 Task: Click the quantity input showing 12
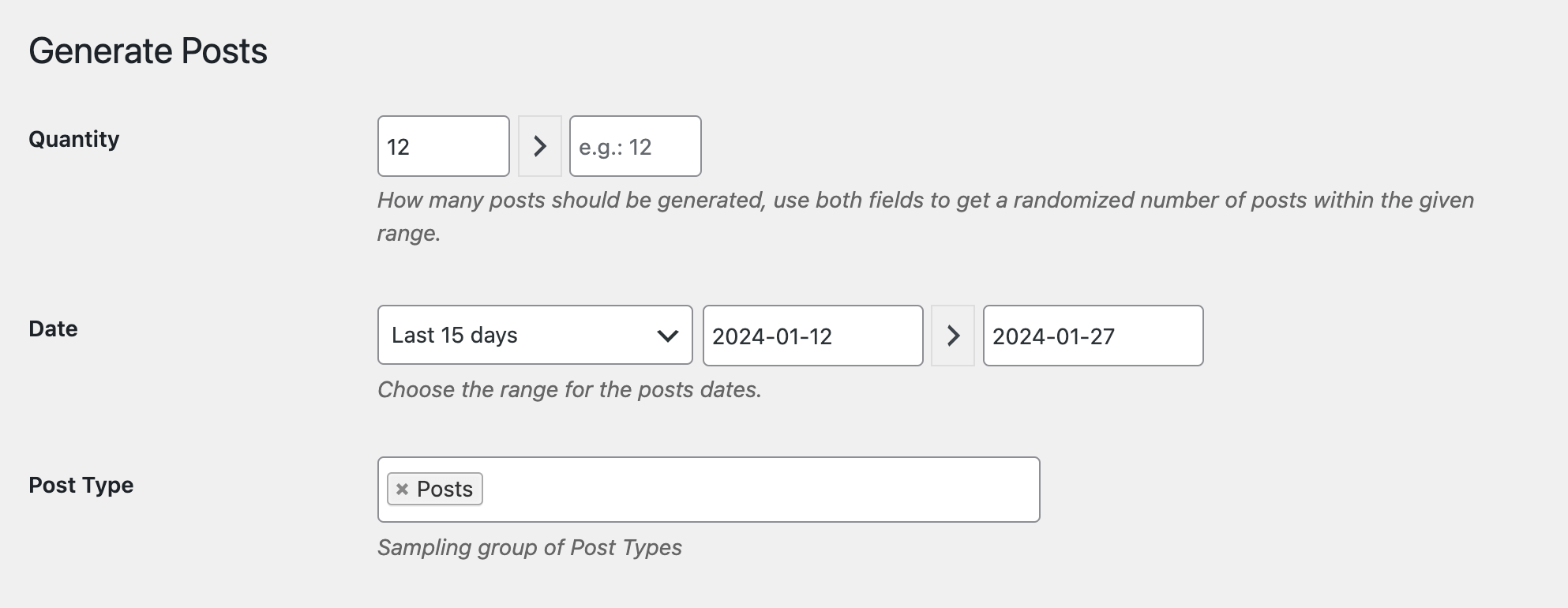(442, 145)
